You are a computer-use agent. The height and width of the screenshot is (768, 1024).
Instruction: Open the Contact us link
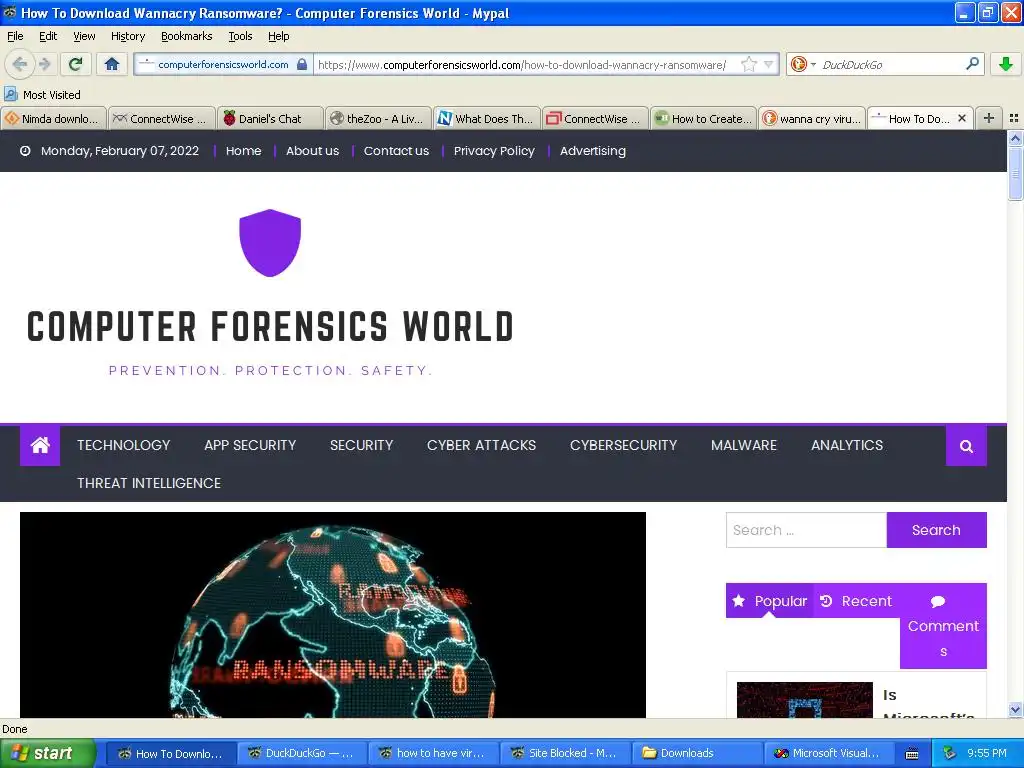tap(396, 151)
